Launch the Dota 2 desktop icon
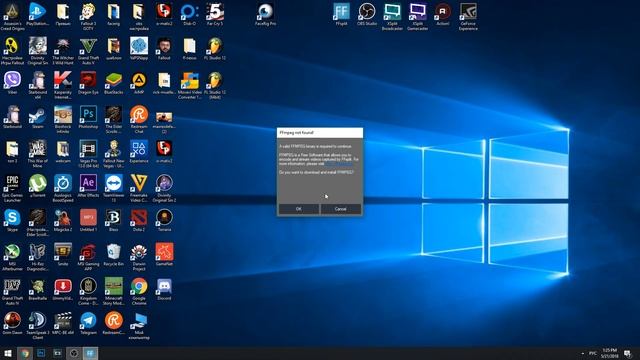 click(139, 220)
